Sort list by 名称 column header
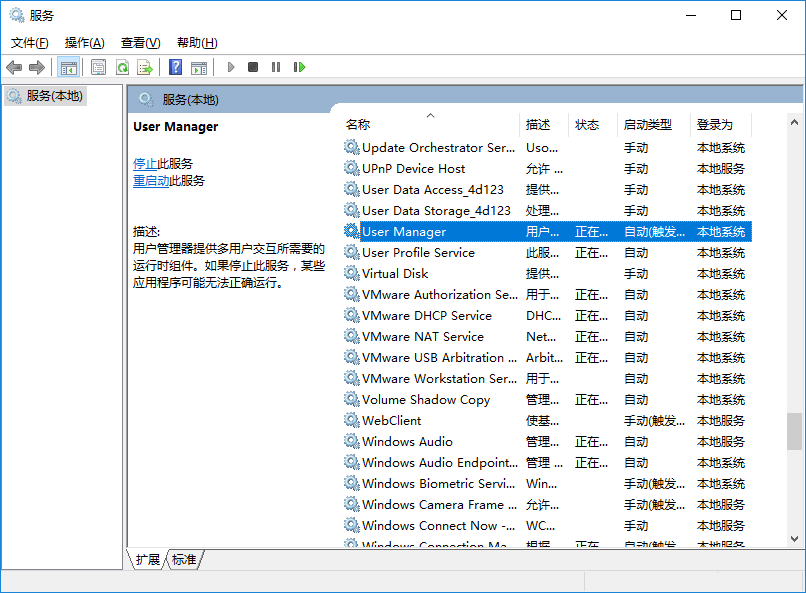 (x=358, y=125)
